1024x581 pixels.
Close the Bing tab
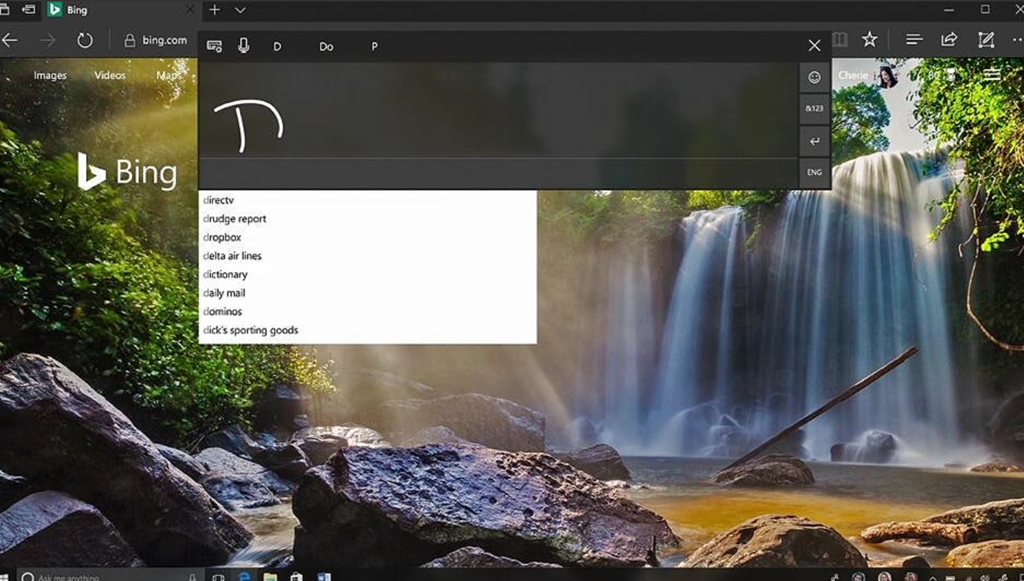(190, 10)
